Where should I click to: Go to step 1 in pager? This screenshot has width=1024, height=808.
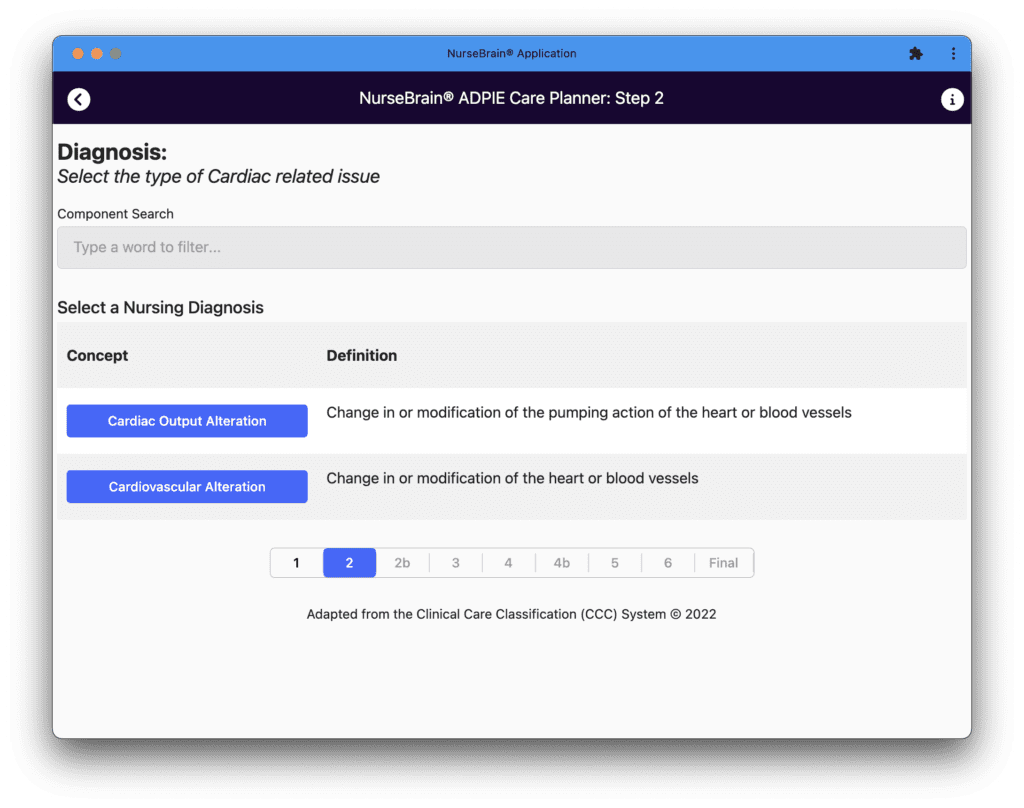296,563
